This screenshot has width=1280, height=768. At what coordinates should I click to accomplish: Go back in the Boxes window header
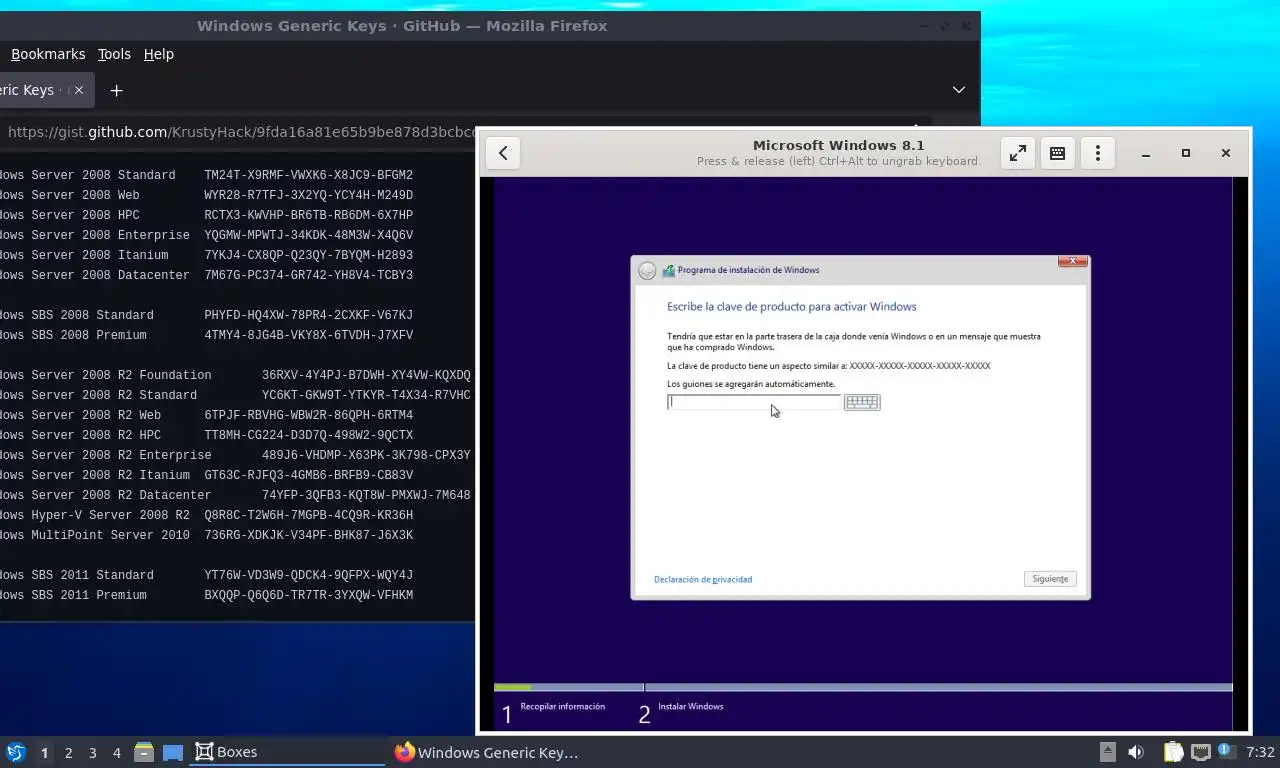503,153
